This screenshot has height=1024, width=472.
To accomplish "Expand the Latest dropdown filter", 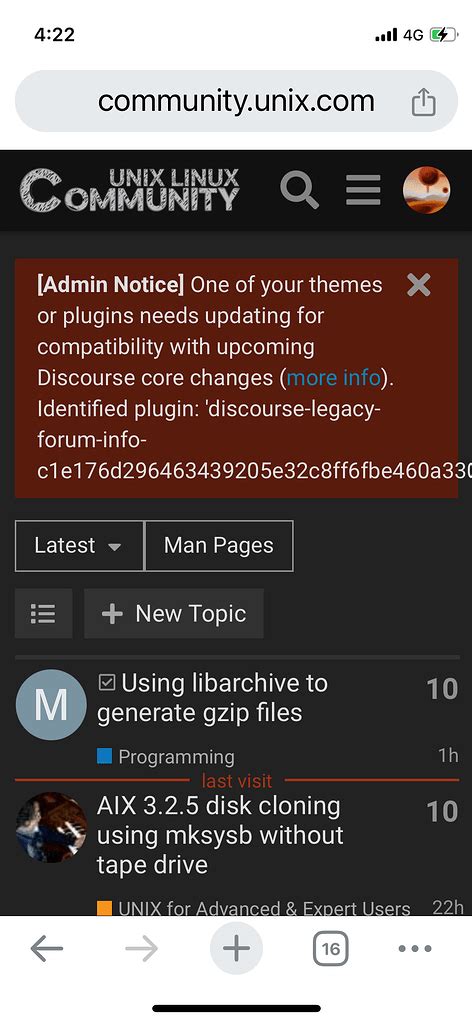I will coord(79,545).
